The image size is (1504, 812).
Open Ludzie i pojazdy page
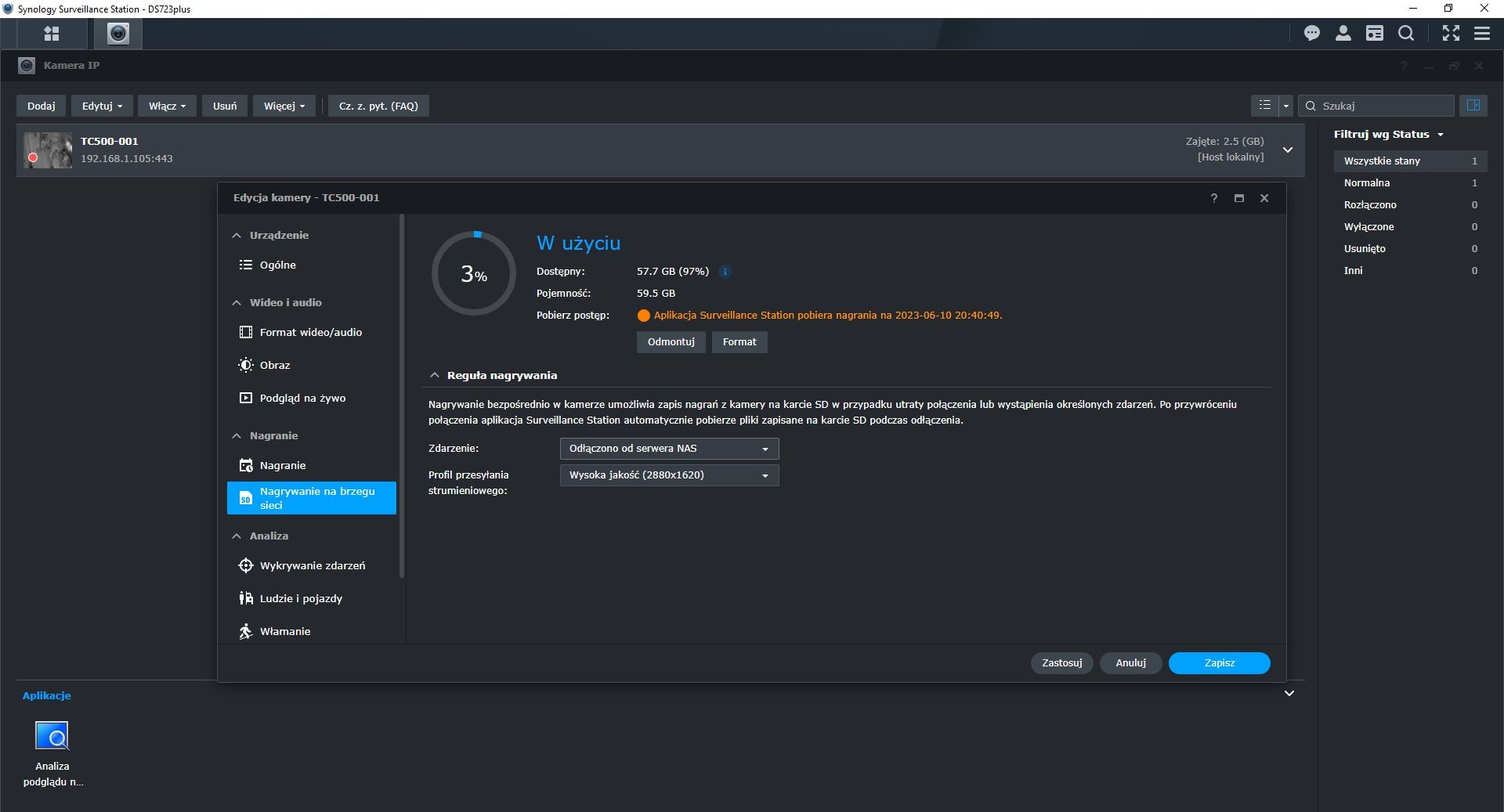pyautogui.click(x=312, y=598)
